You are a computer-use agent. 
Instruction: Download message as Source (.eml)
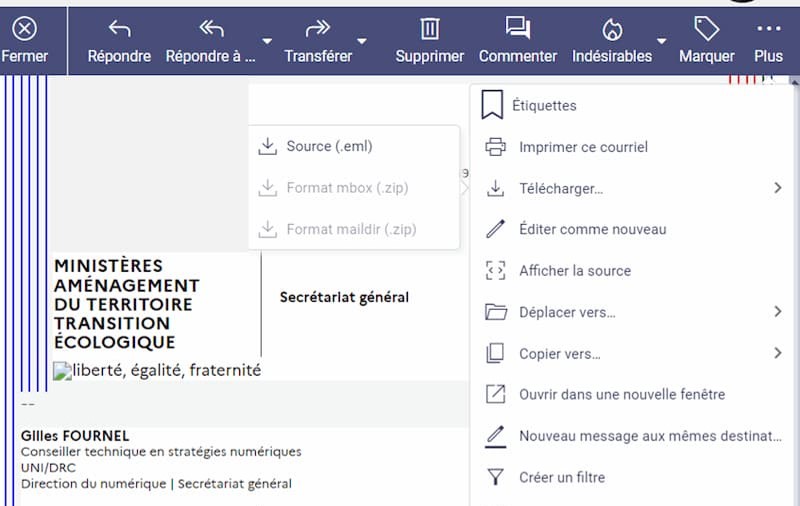328,146
